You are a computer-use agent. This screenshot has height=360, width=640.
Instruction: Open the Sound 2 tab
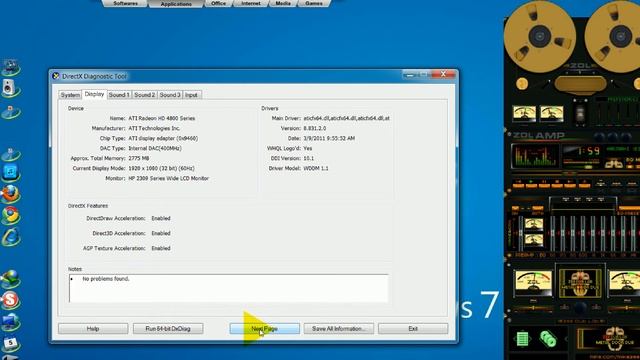pyautogui.click(x=145, y=95)
